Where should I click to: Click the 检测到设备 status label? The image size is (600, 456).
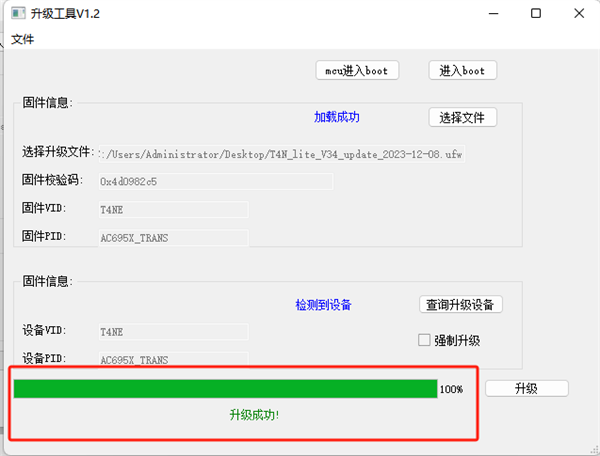[x=323, y=305]
